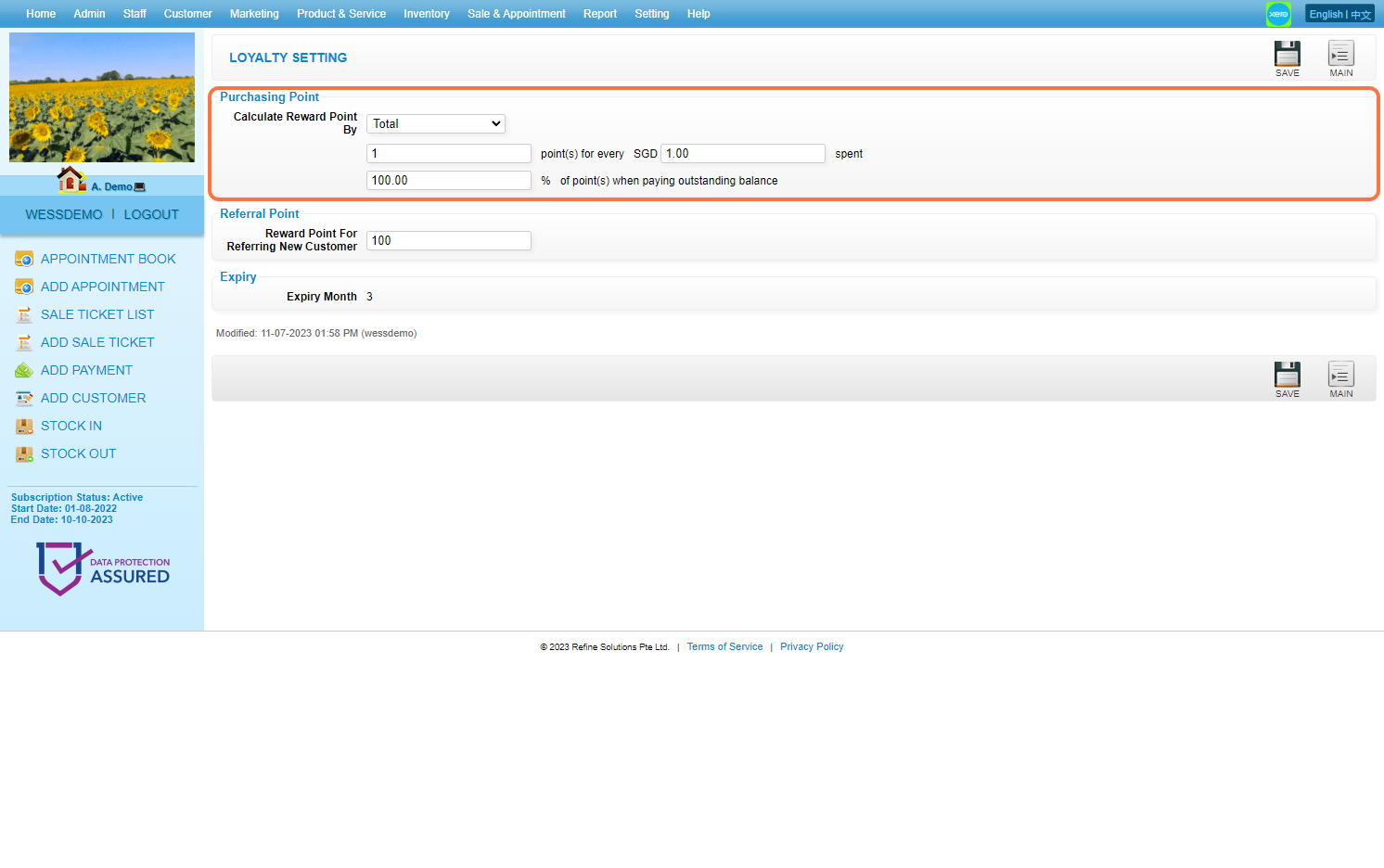Click the top MAIN list icon

tap(1340, 54)
